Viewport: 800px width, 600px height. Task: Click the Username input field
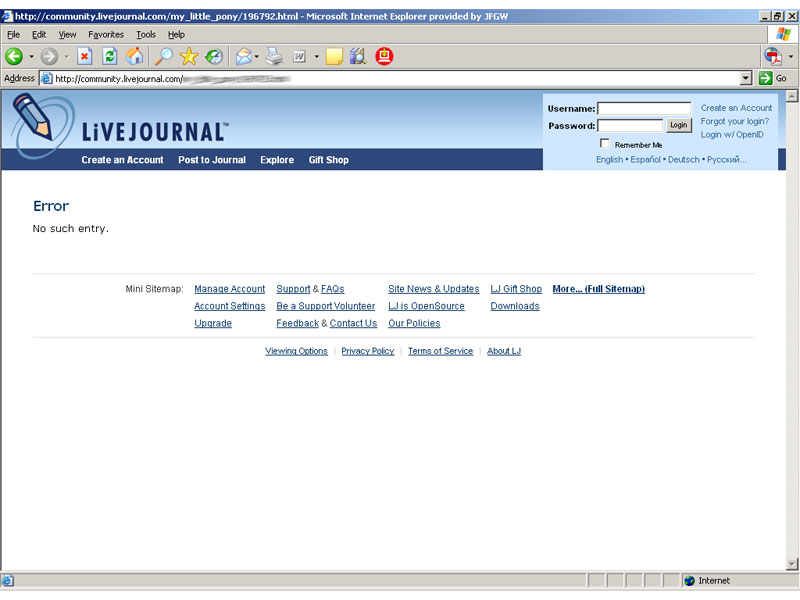tap(644, 108)
